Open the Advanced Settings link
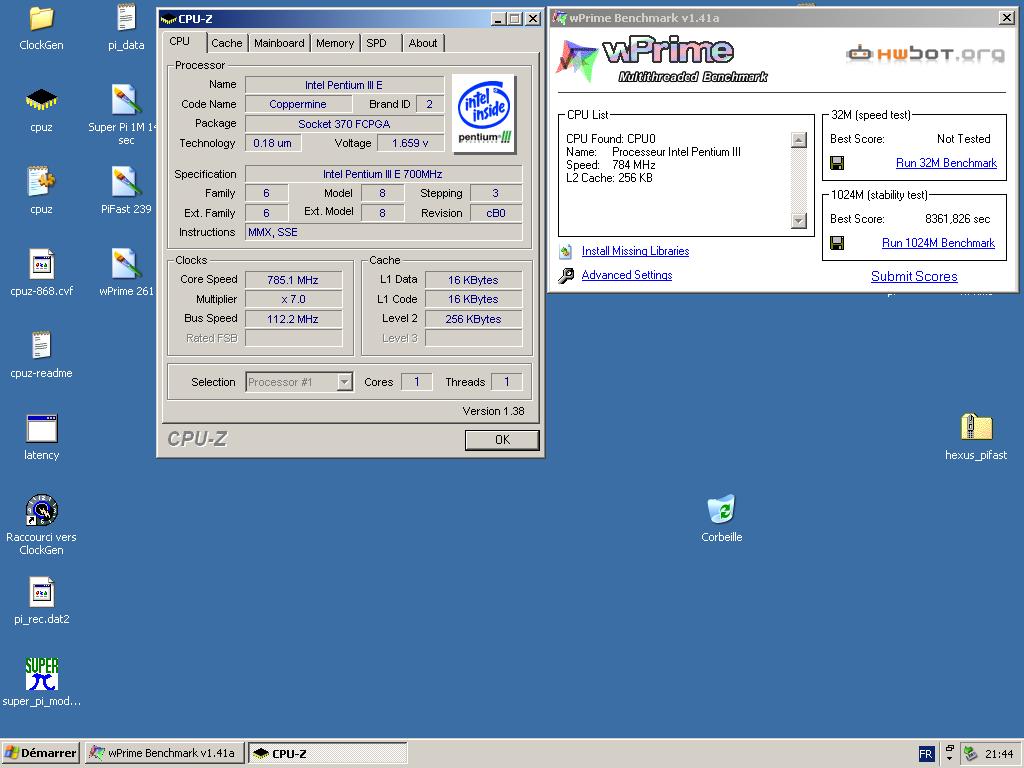The height and width of the screenshot is (768, 1024). point(627,275)
